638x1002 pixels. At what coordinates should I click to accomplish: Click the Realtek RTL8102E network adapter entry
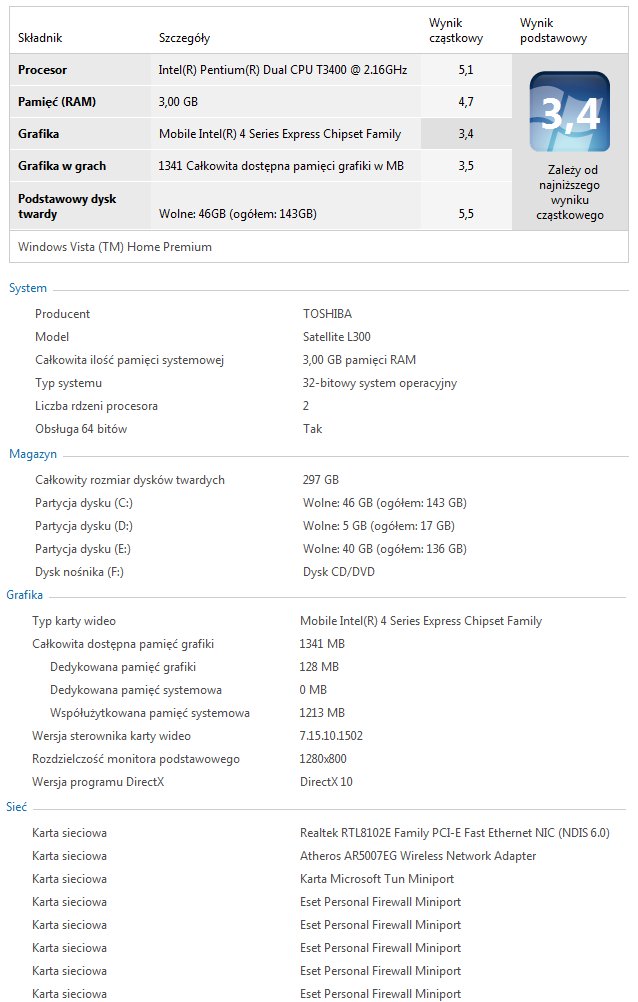[454, 833]
